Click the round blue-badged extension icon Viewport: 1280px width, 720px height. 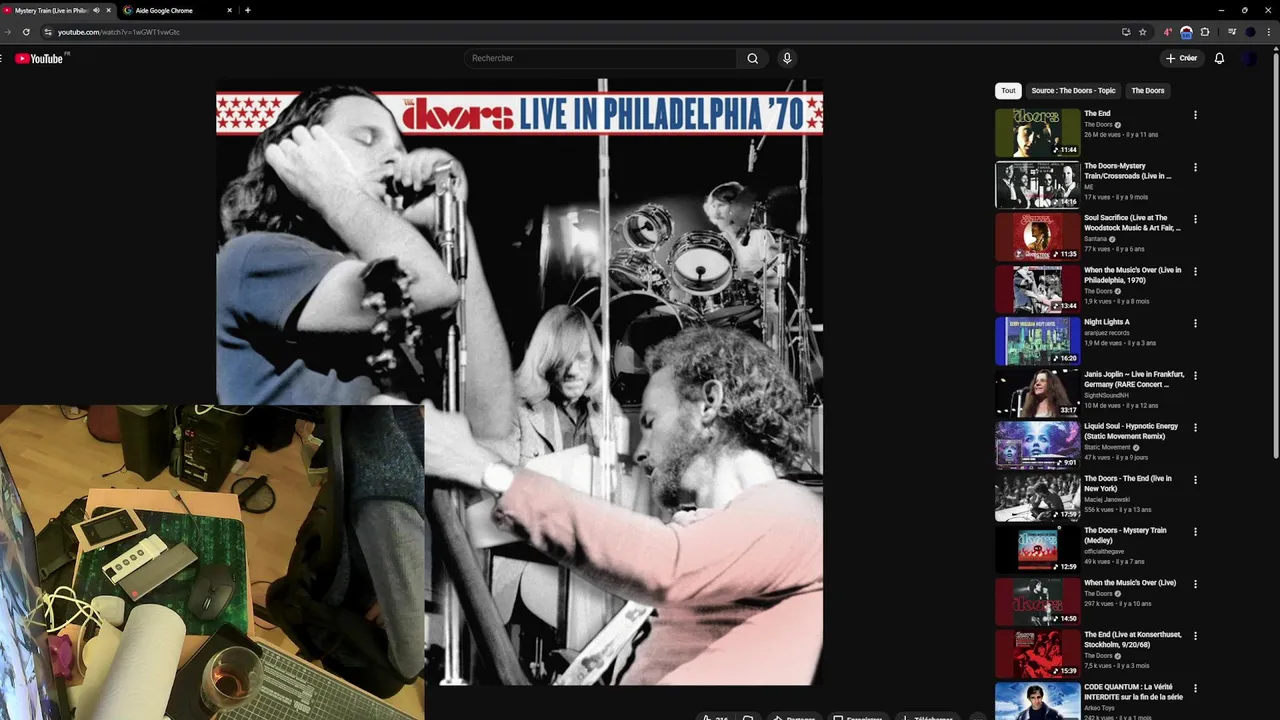pyautogui.click(x=1186, y=32)
